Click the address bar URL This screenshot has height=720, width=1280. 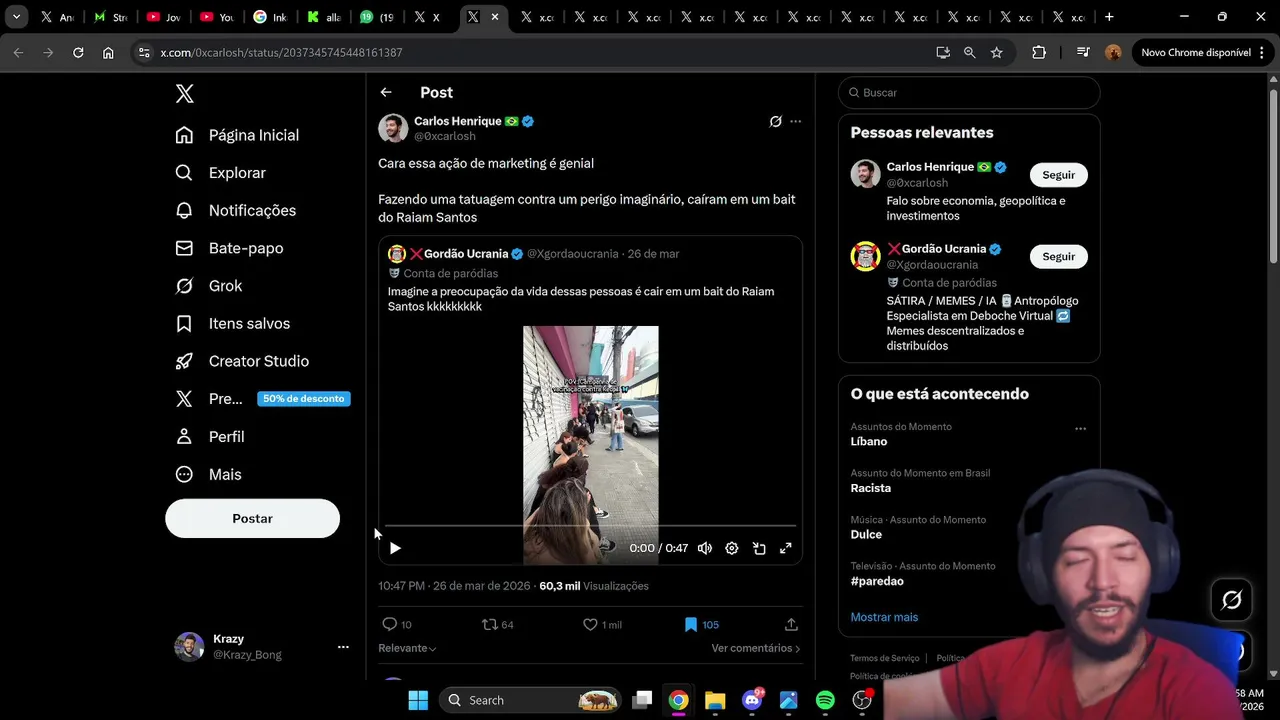(x=281, y=53)
